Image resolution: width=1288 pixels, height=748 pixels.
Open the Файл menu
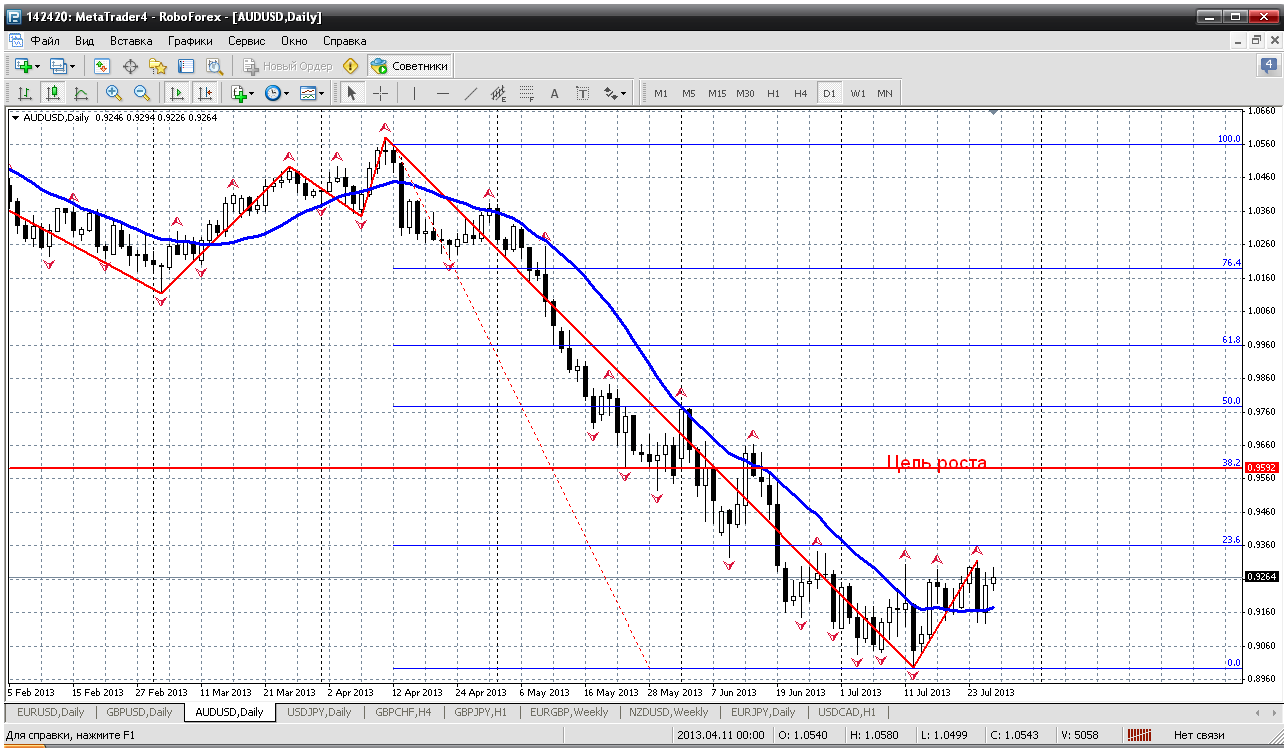coord(45,41)
